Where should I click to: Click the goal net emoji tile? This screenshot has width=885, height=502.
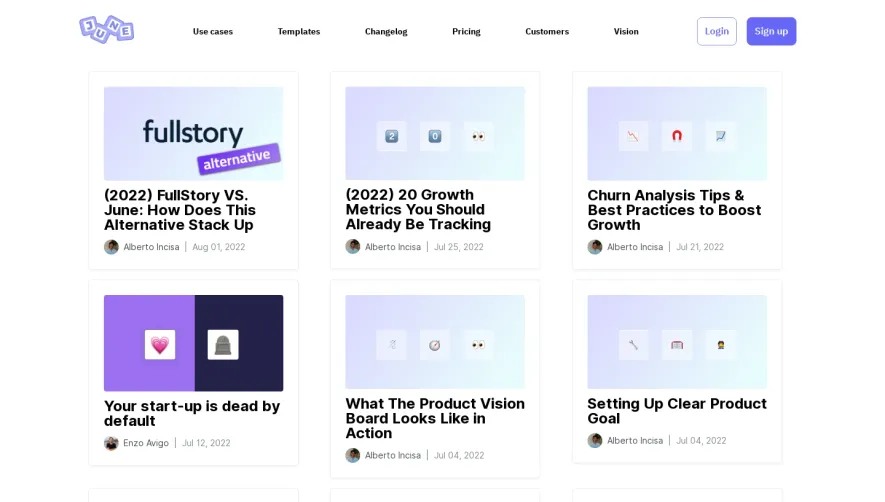[x=677, y=345]
